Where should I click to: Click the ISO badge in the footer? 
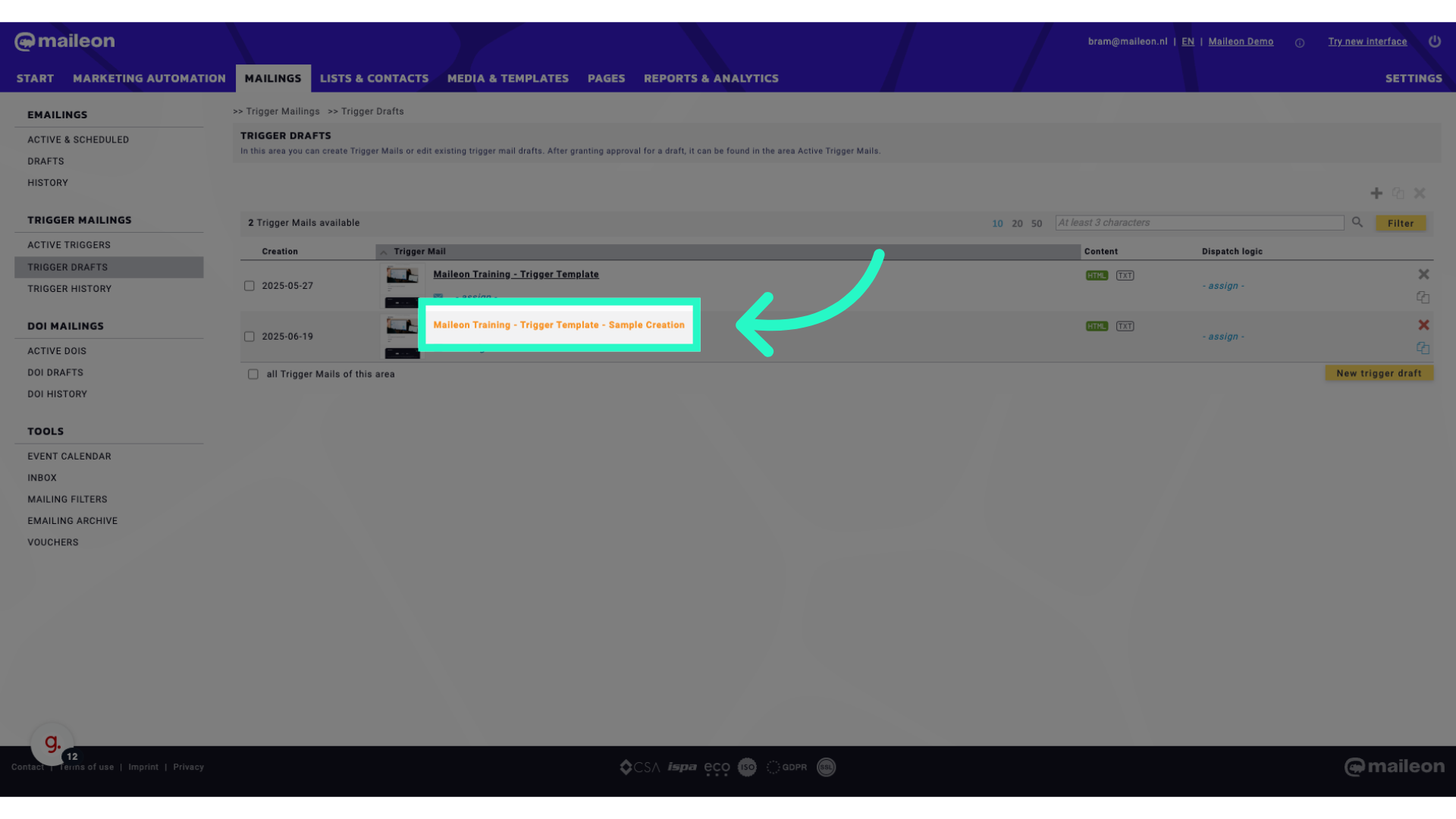[x=747, y=767]
